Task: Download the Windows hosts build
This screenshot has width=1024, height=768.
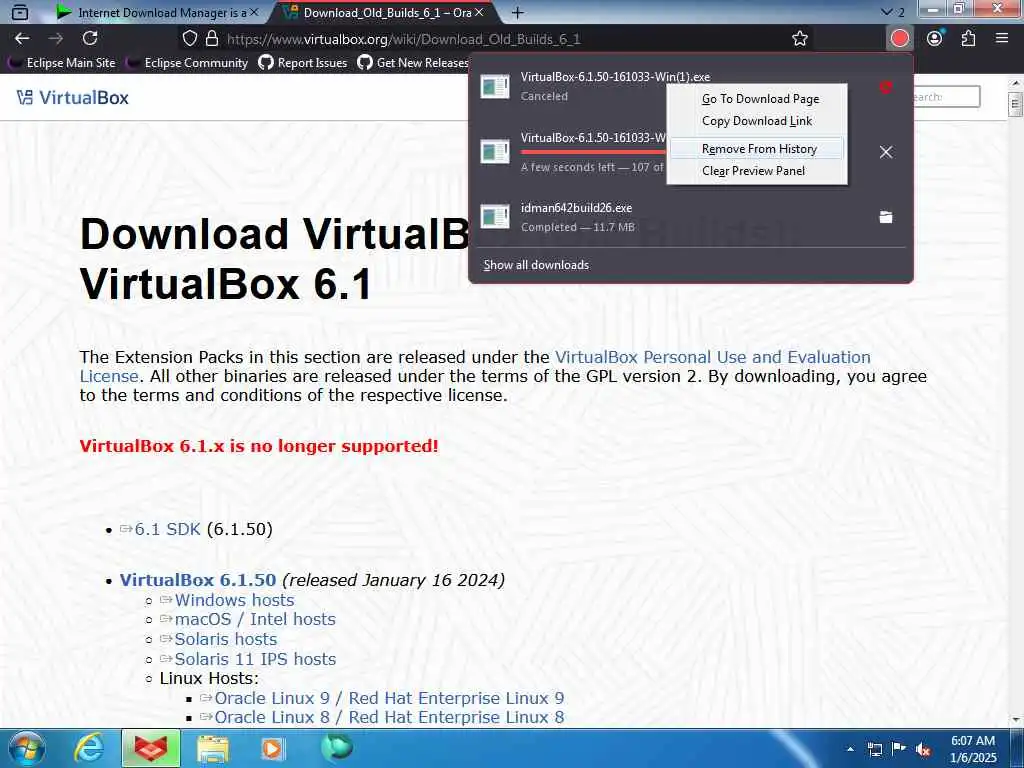Action: coord(234,600)
